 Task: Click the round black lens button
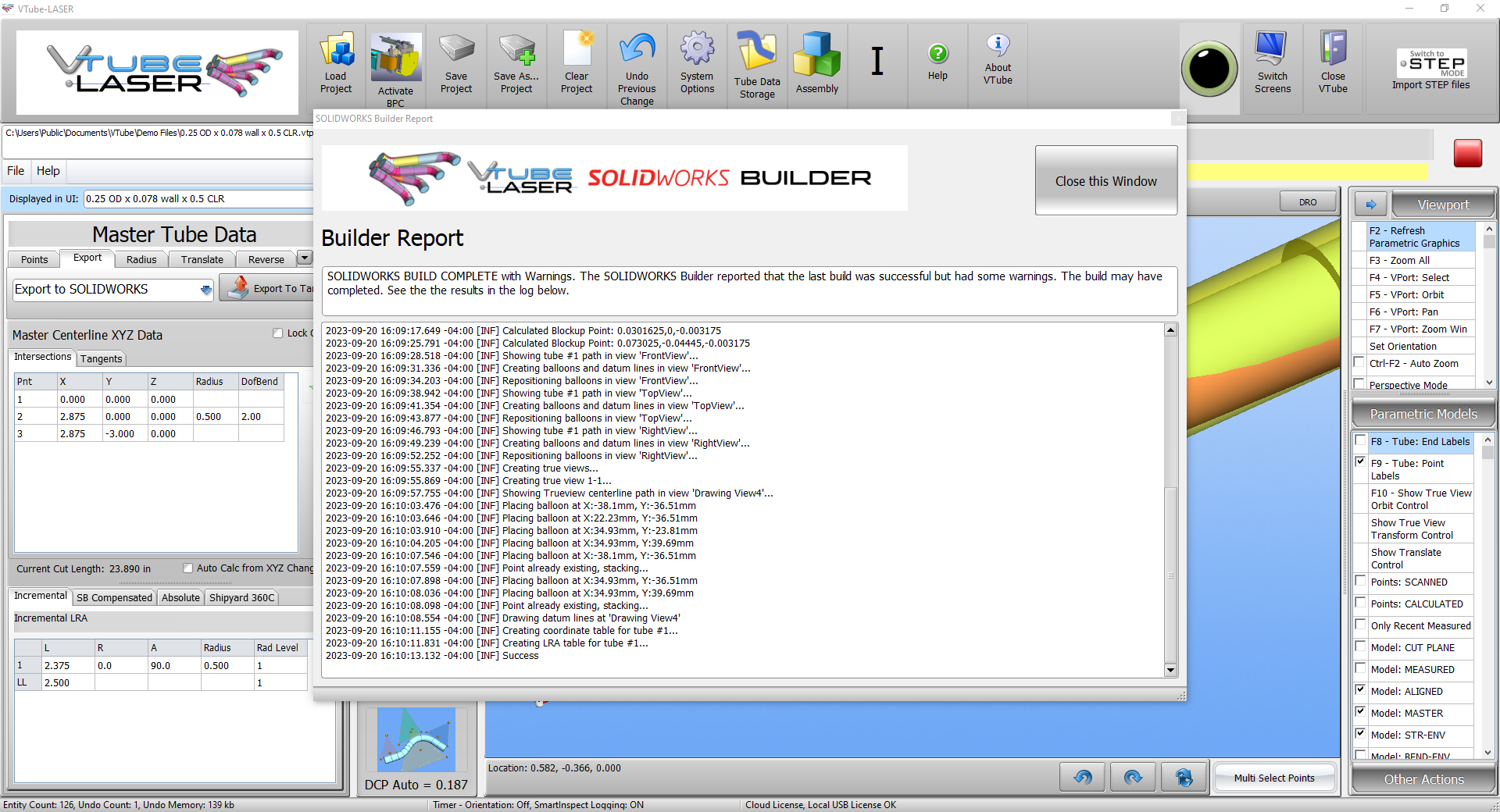[x=1209, y=69]
